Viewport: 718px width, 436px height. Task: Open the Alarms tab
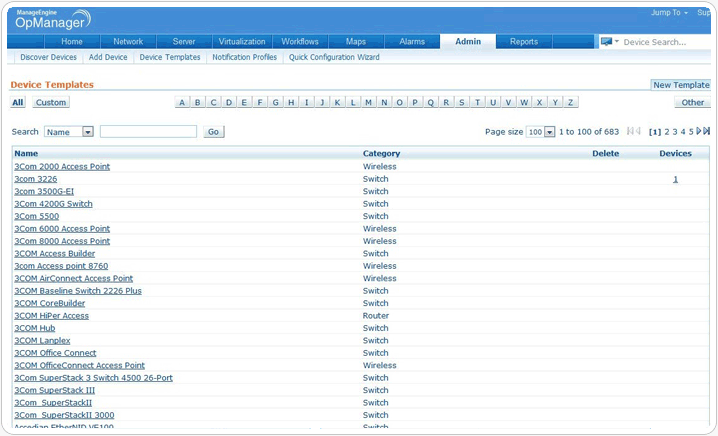point(412,42)
